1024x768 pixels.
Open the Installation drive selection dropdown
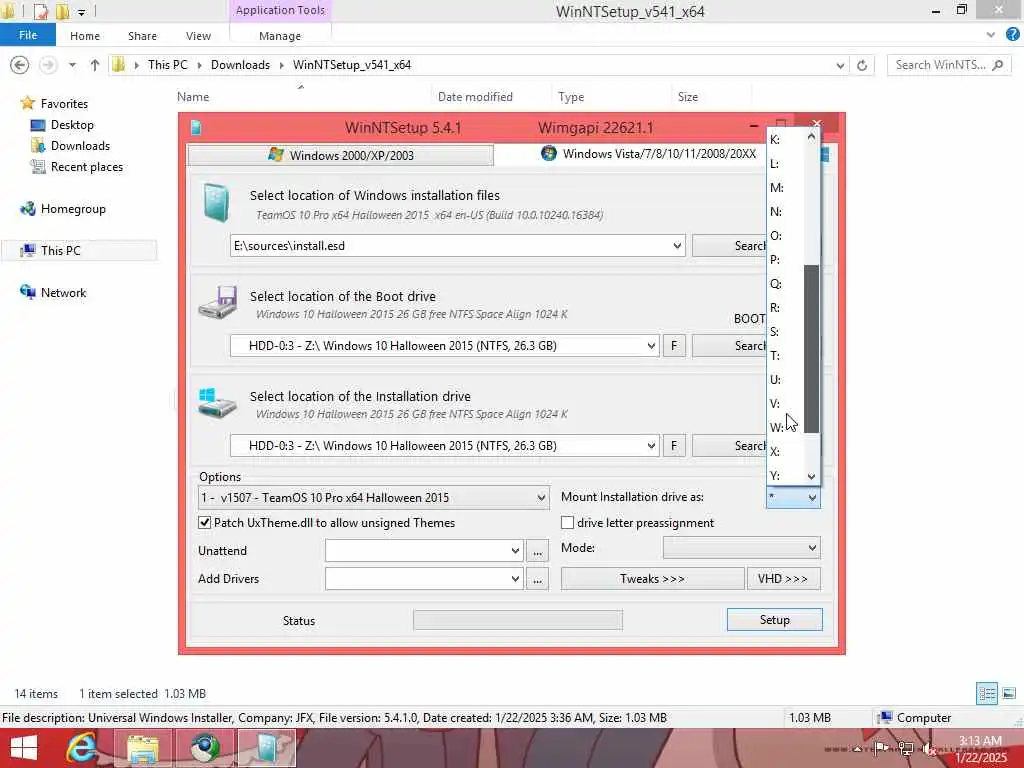650,446
